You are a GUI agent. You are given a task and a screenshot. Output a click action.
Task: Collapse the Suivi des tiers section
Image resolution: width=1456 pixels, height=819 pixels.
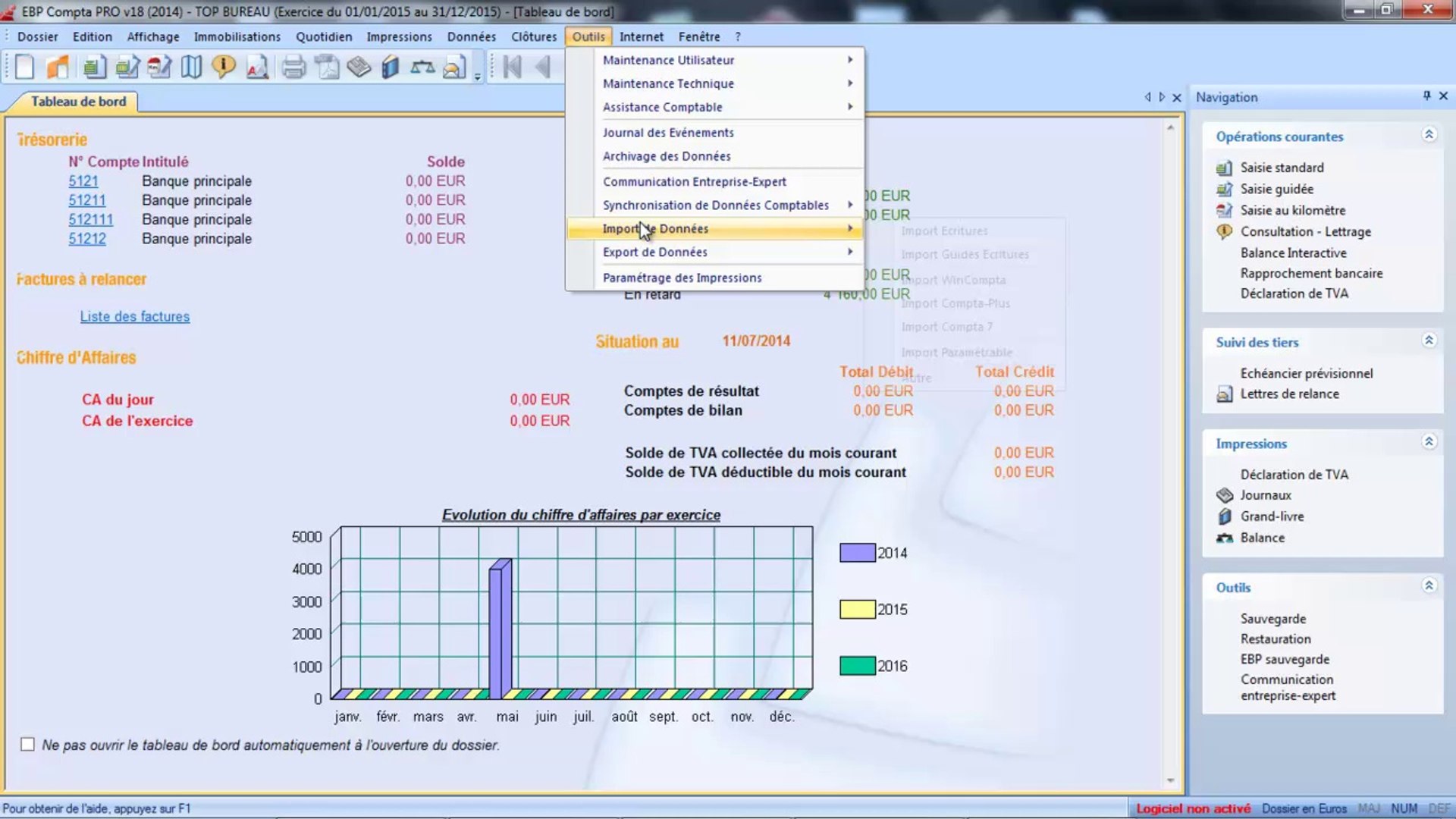pos(1429,340)
